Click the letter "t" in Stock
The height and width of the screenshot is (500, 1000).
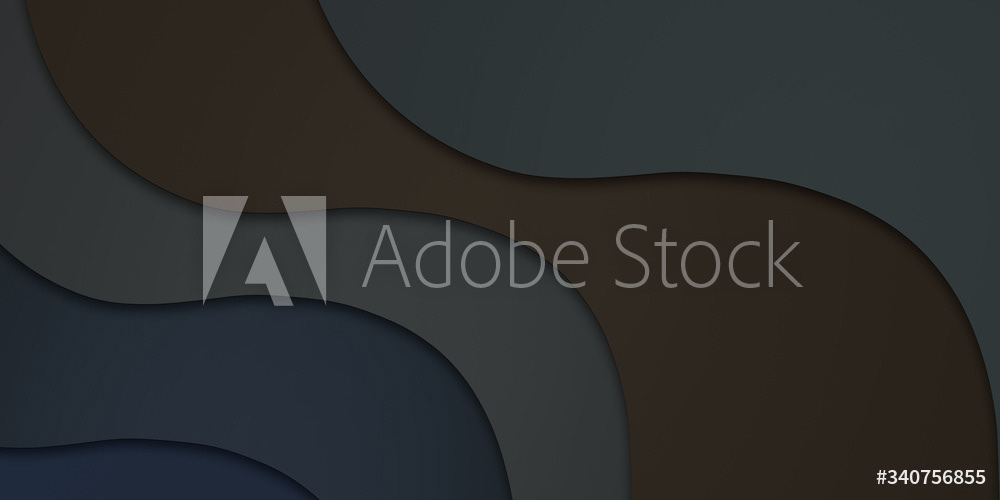665,260
